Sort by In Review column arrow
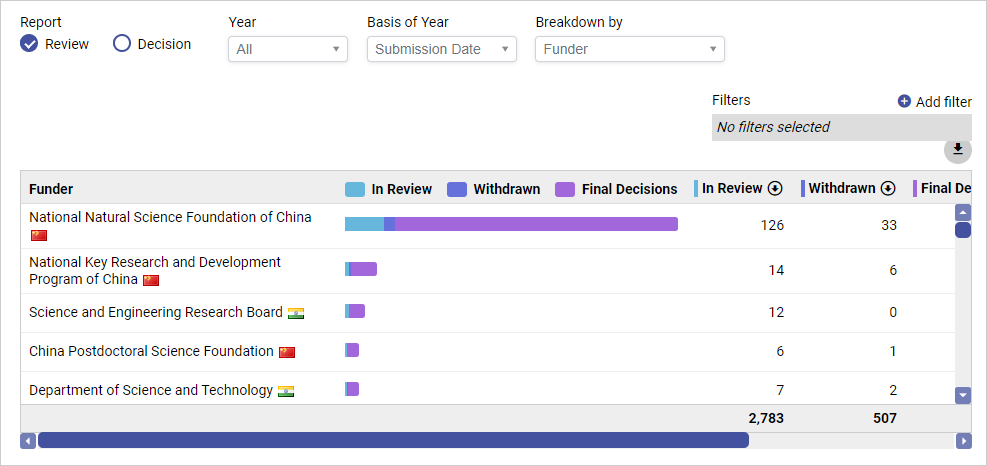This screenshot has width=987, height=466. click(774, 189)
